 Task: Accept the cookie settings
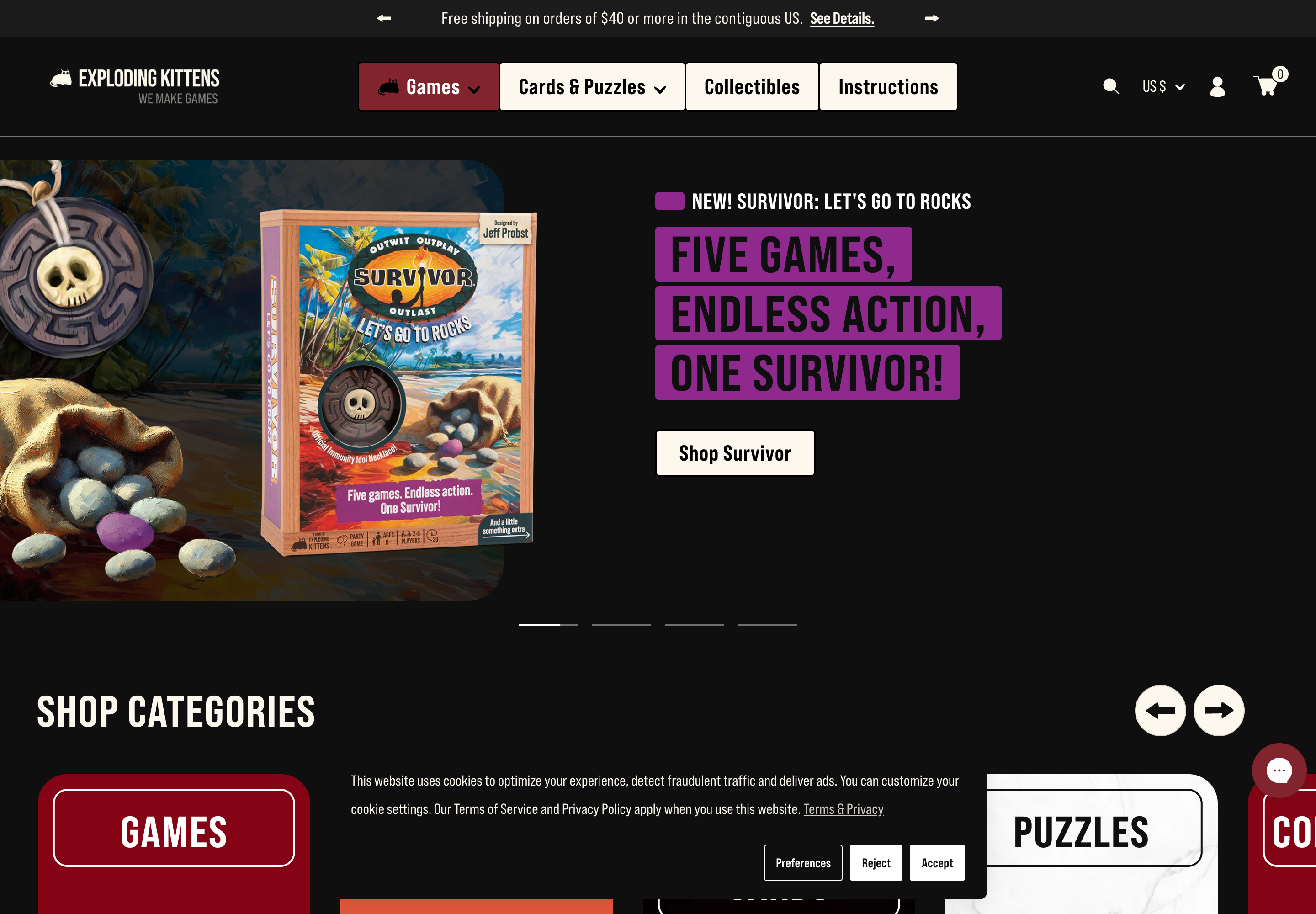click(x=937, y=862)
